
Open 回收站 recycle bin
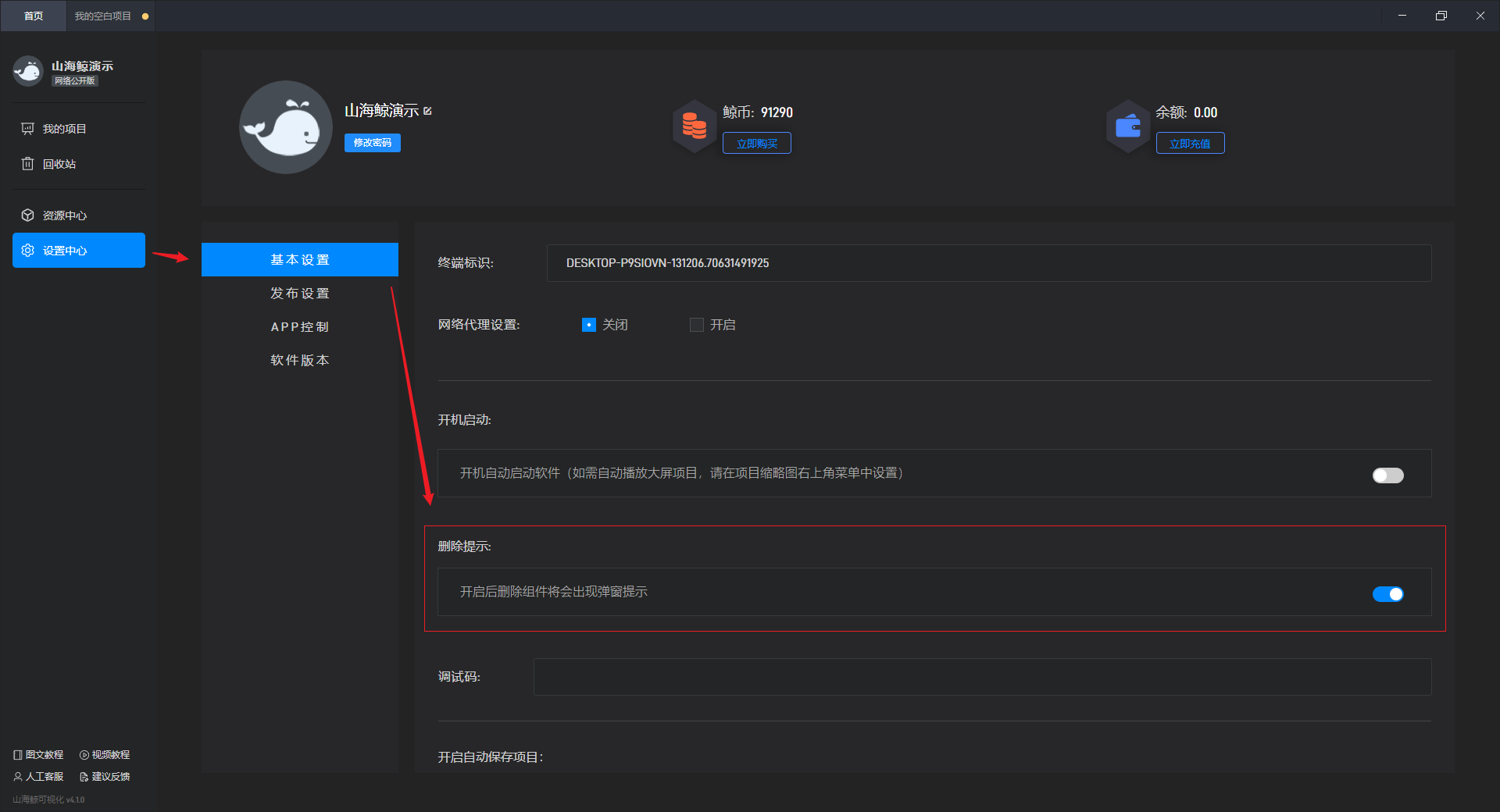(59, 164)
